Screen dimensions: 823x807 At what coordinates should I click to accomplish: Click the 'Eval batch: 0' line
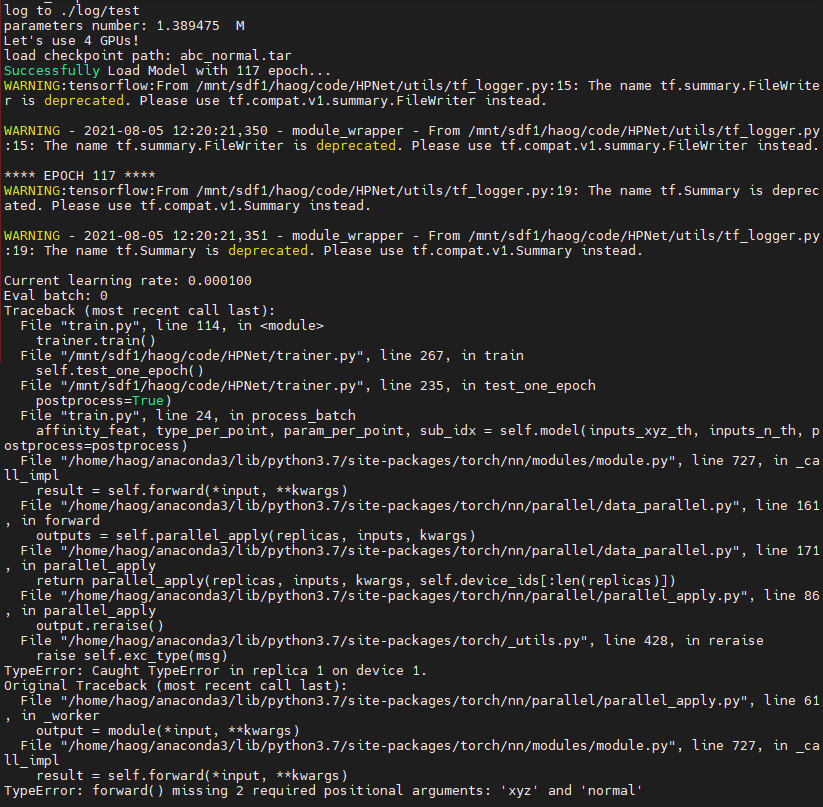click(56, 295)
